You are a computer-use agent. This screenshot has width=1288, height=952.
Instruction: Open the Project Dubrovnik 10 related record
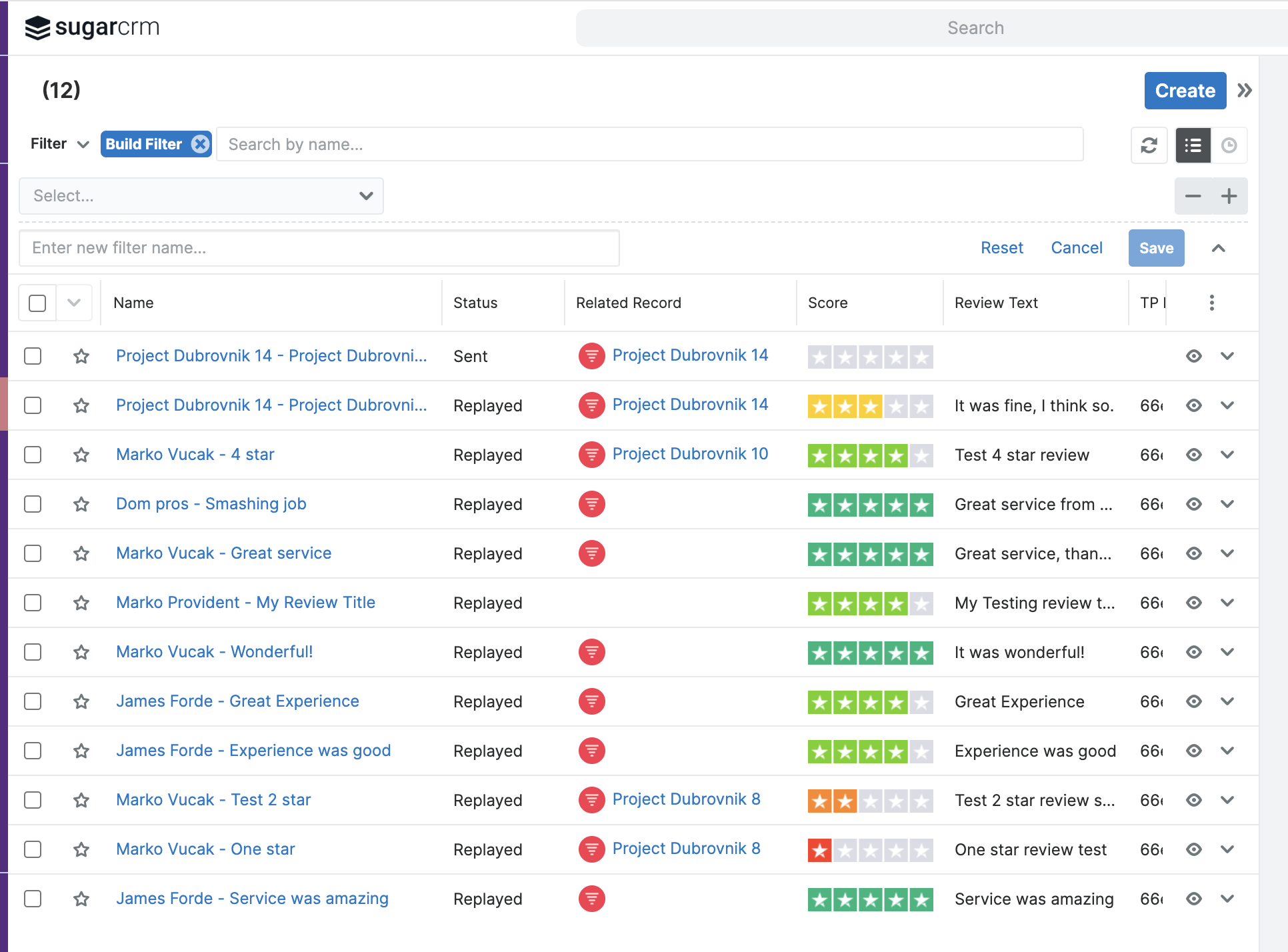coord(690,454)
